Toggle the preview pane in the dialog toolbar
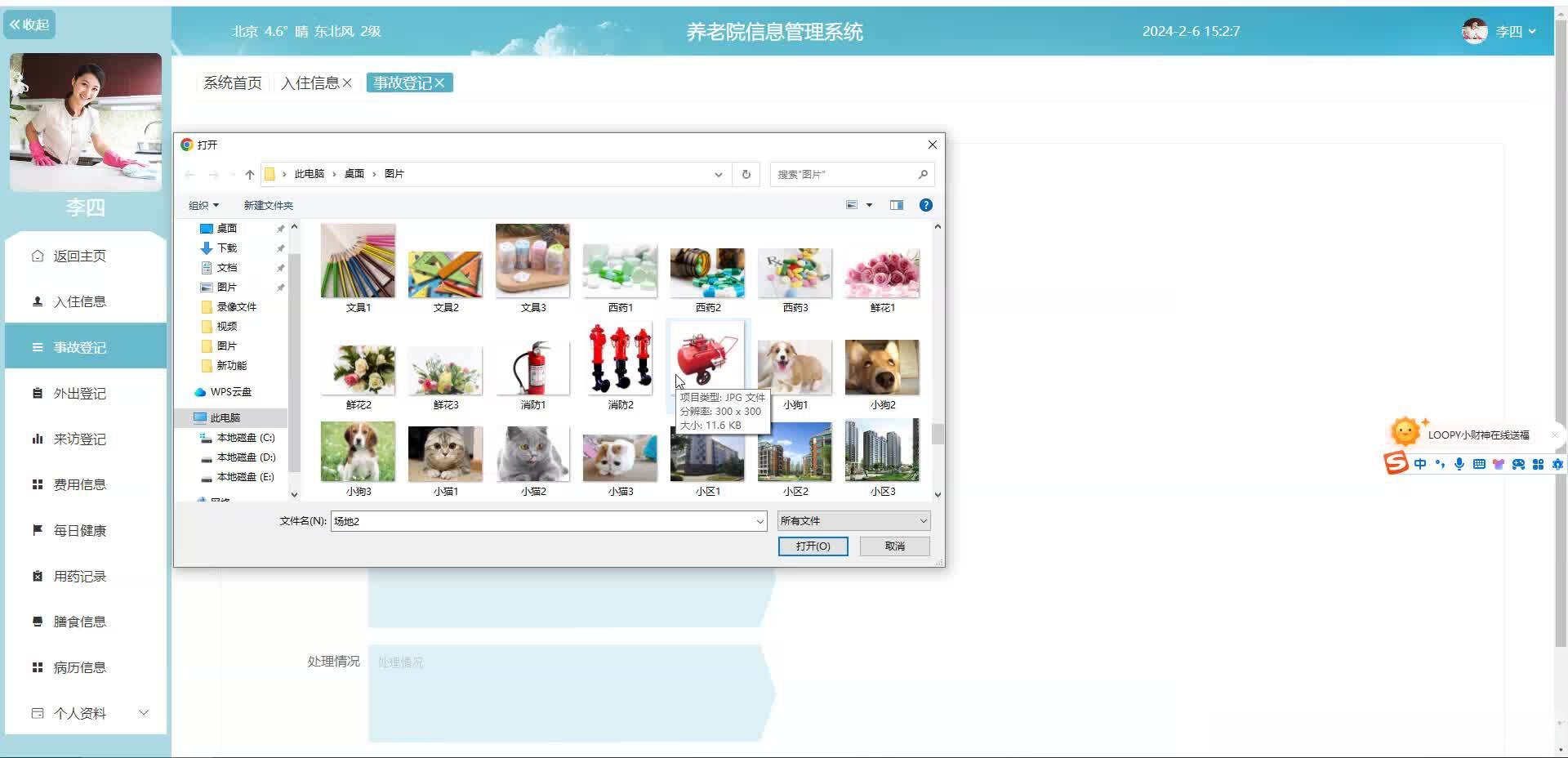 tap(896, 205)
